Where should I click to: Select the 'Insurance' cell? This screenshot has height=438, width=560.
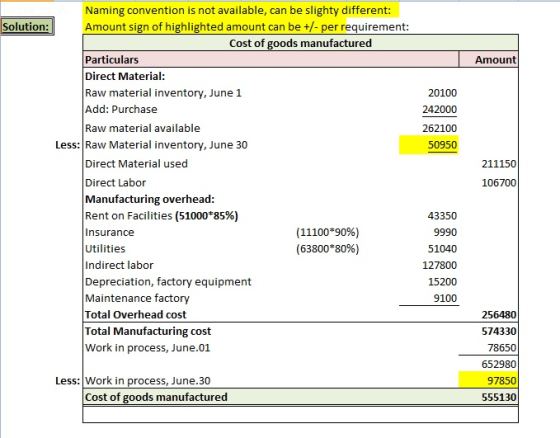click(110, 232)
